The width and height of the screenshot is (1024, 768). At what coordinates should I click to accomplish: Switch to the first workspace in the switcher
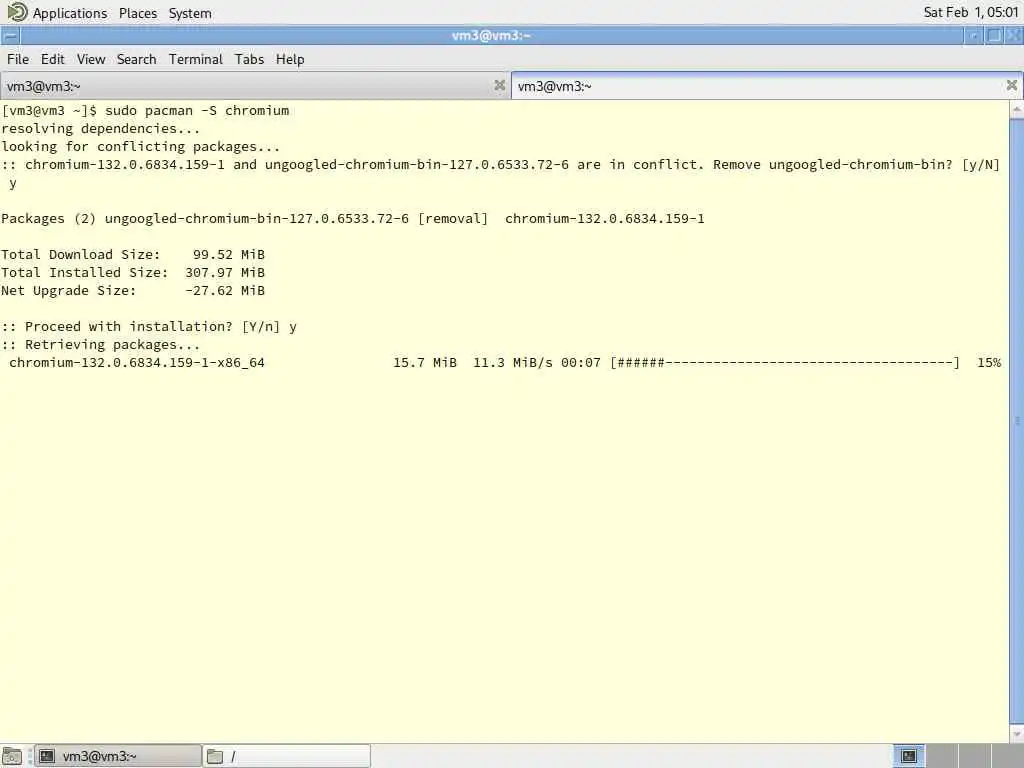pos(909,756)
